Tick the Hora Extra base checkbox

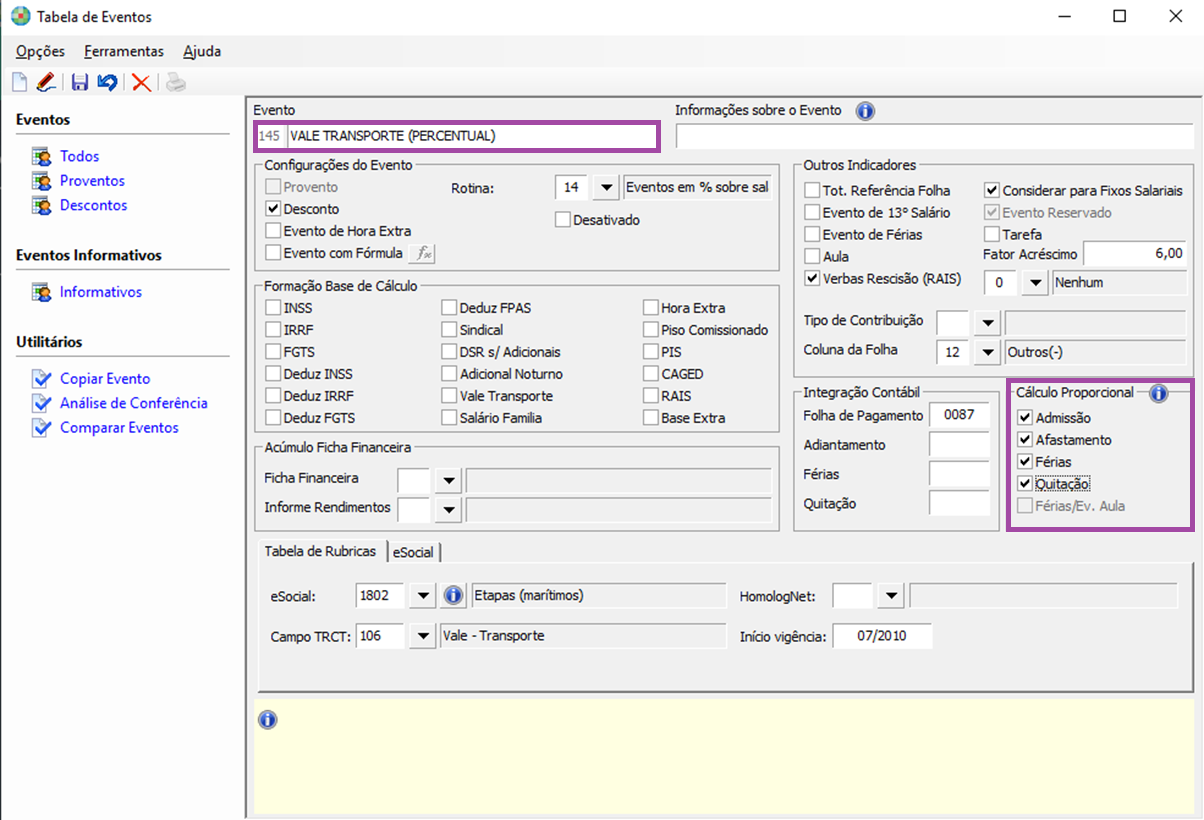pos(651,308)
